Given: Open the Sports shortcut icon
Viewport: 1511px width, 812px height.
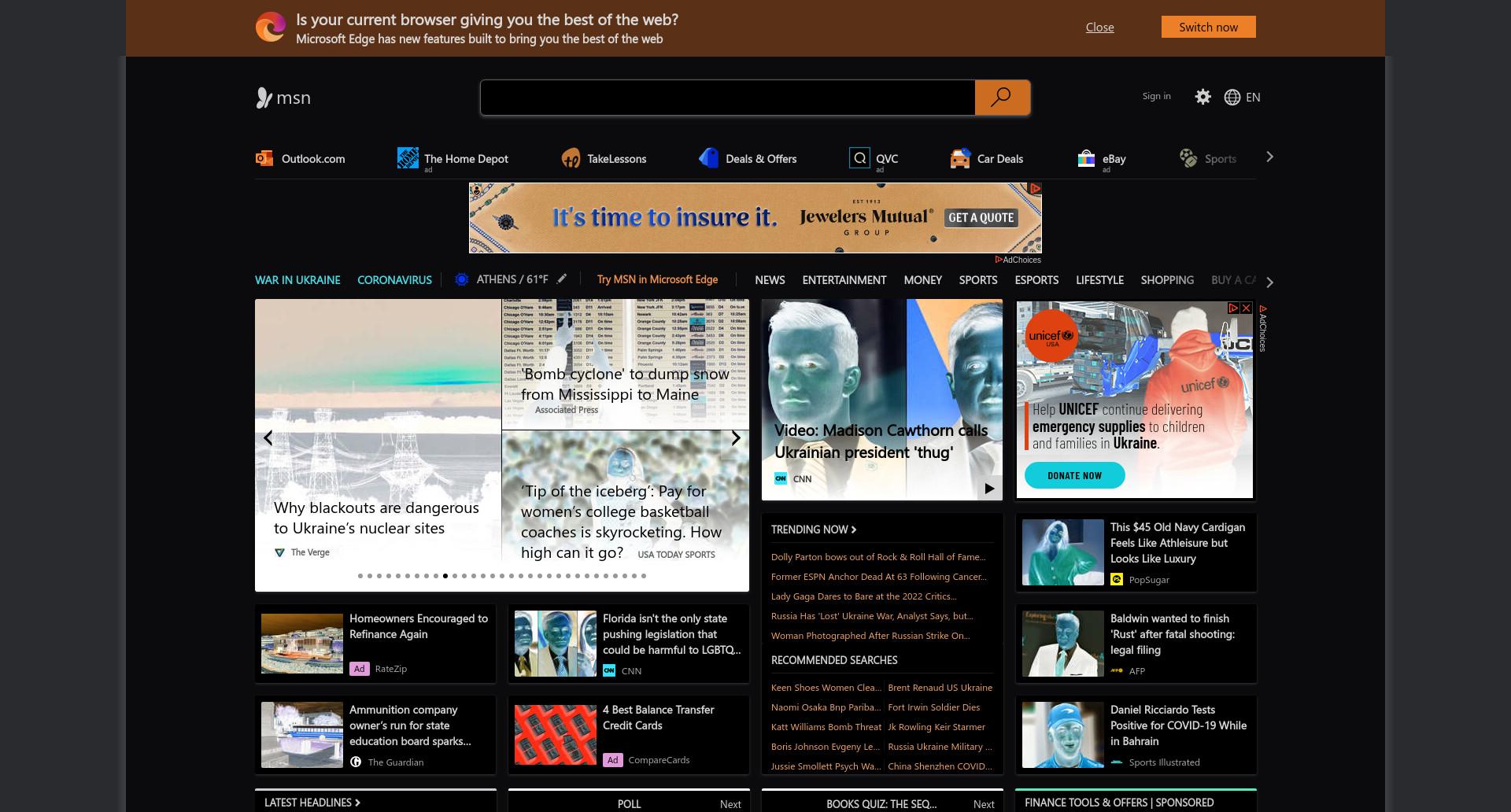Looking at the screenshot, I should pos(1188,158).
